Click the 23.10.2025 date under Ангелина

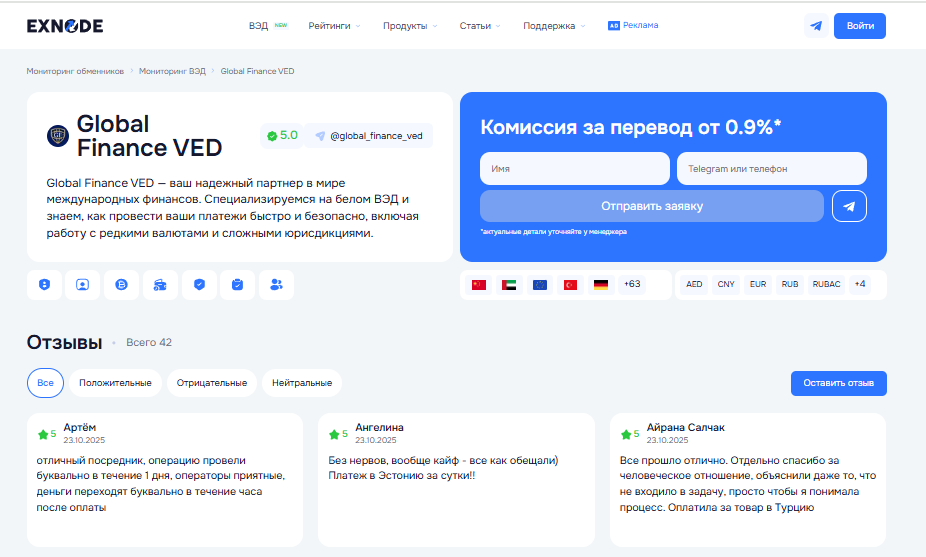click(376, 440)
